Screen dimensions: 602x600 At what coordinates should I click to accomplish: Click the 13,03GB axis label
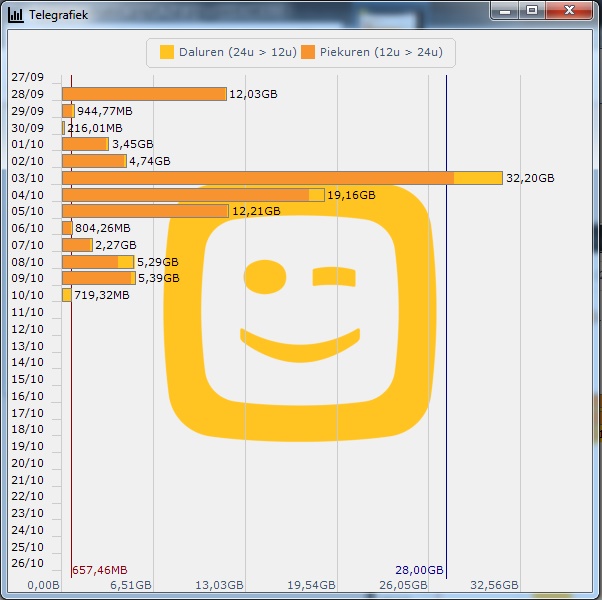[219, 585]
